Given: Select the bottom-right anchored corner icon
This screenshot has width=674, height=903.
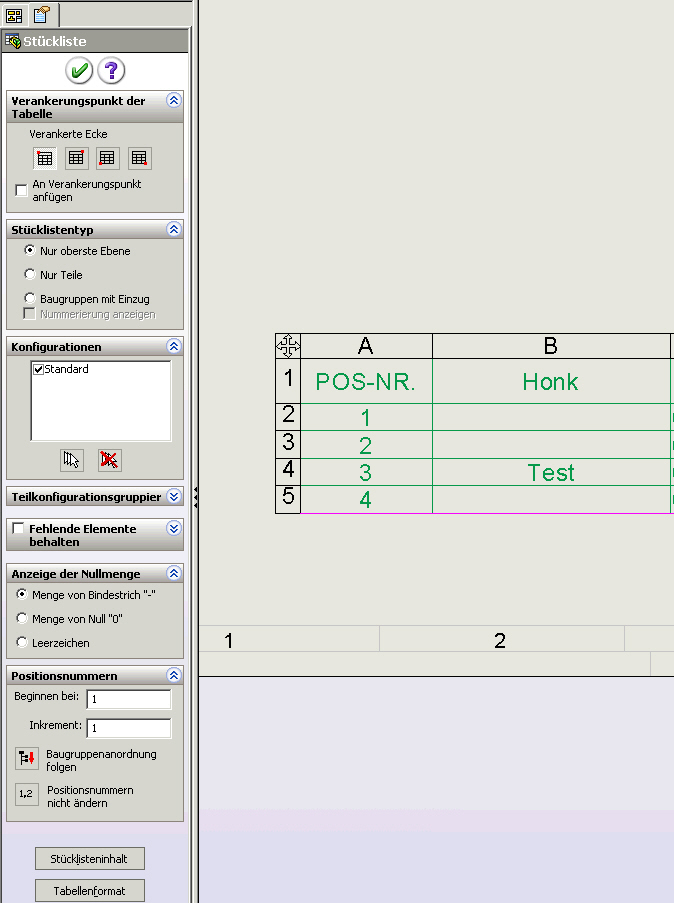Looking at the screenshot, I should [x=139, y=158].
